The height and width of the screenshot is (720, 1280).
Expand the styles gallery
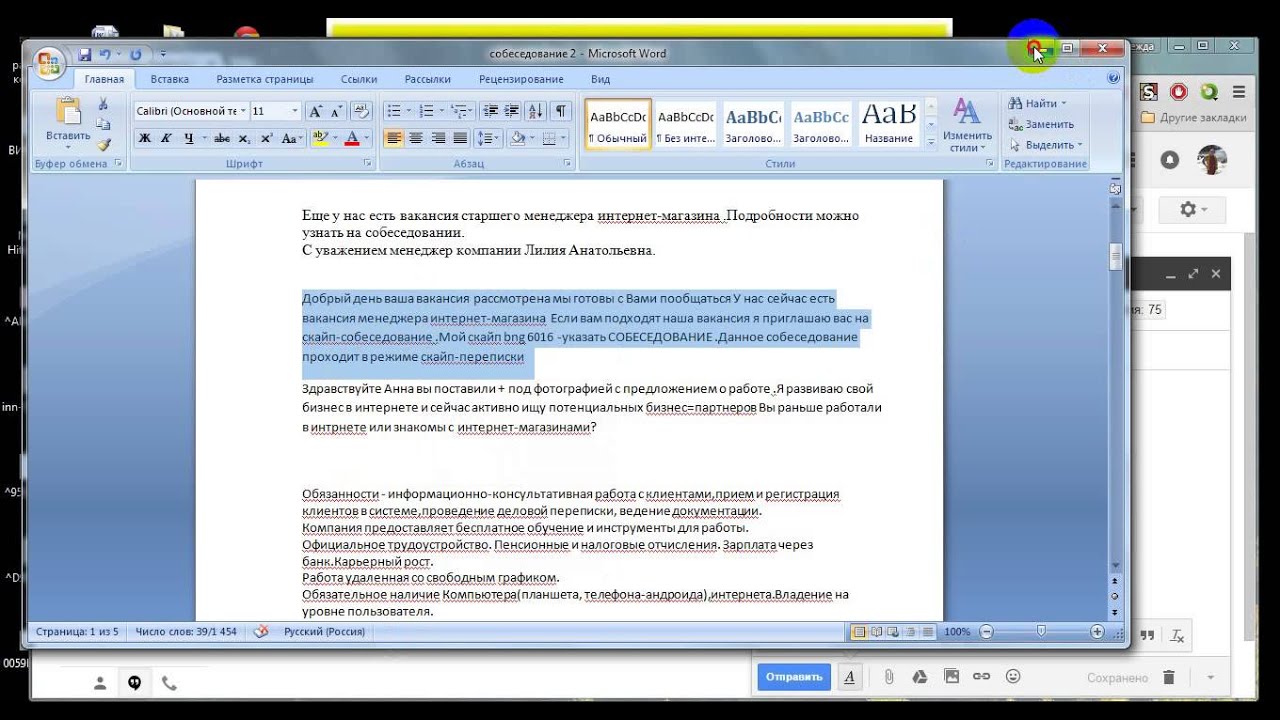pyautogui.click(x=932, y=143)
